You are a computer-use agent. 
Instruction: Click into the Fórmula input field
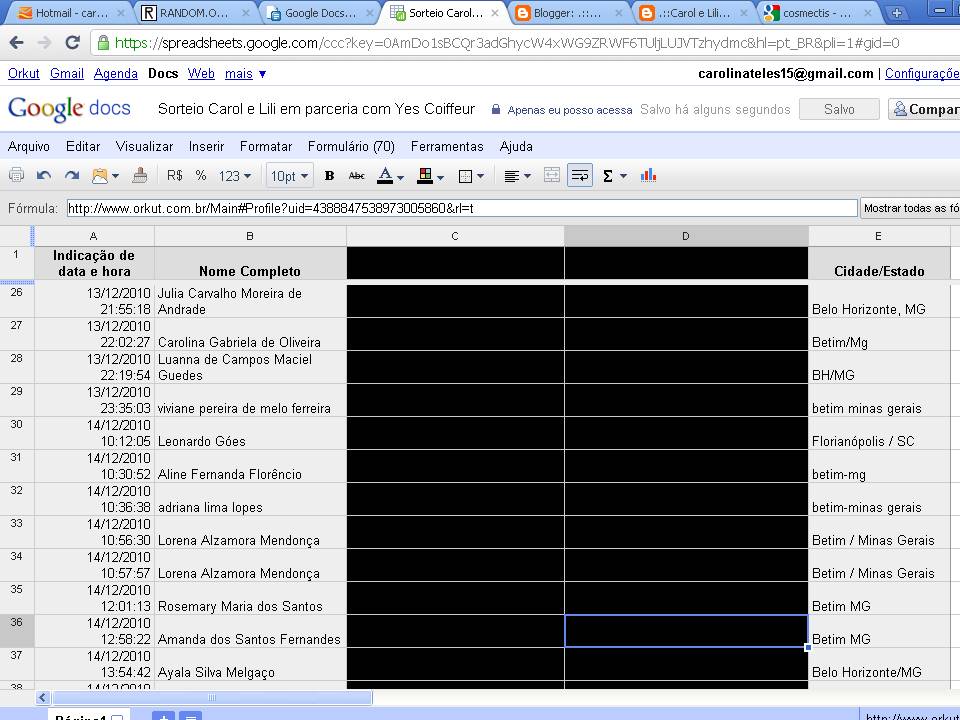tap(462, 208)
